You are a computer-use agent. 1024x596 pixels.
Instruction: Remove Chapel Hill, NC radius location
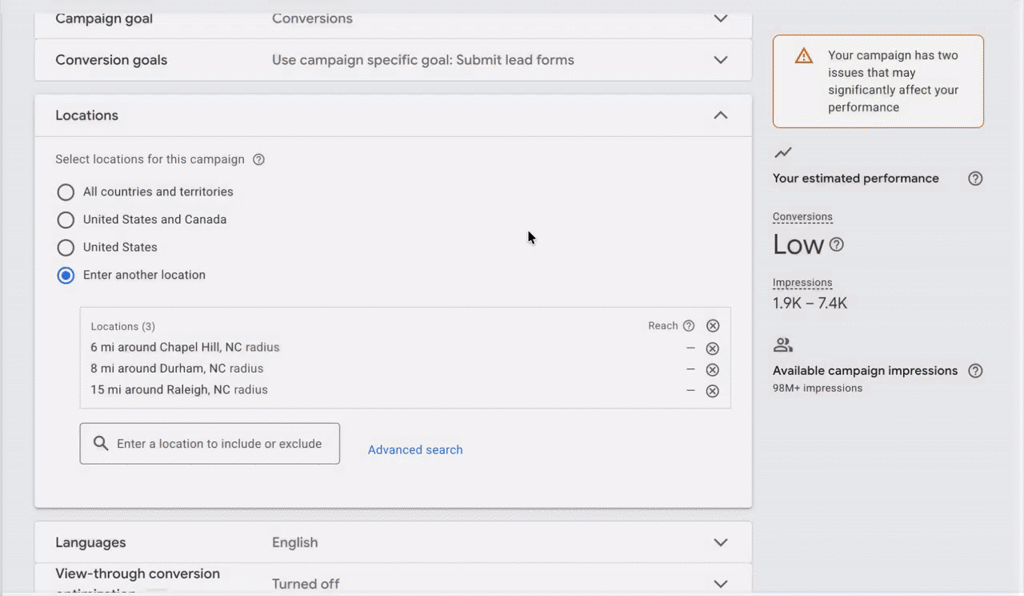pos(712,348)
